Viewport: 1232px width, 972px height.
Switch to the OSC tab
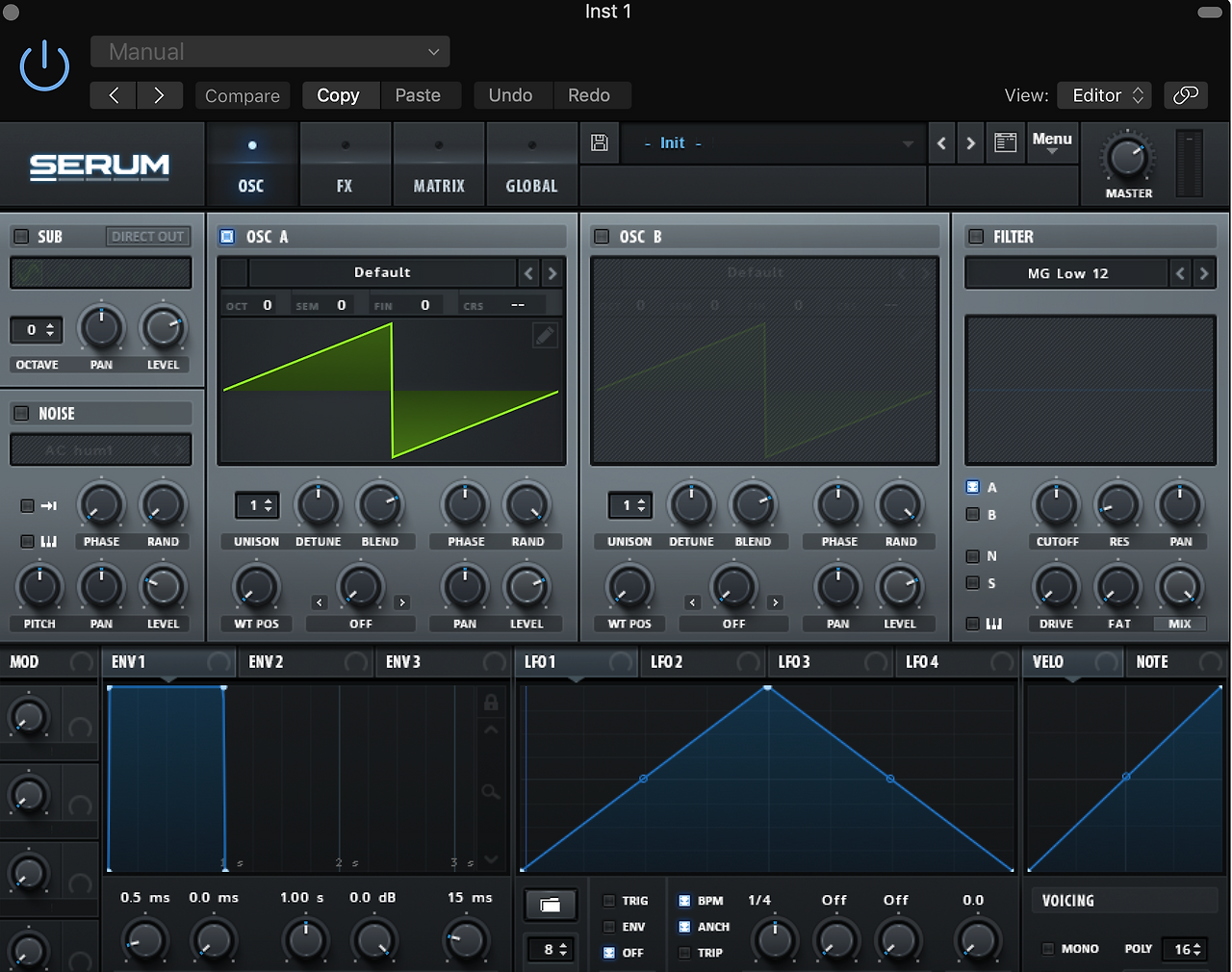click(251, 165)
